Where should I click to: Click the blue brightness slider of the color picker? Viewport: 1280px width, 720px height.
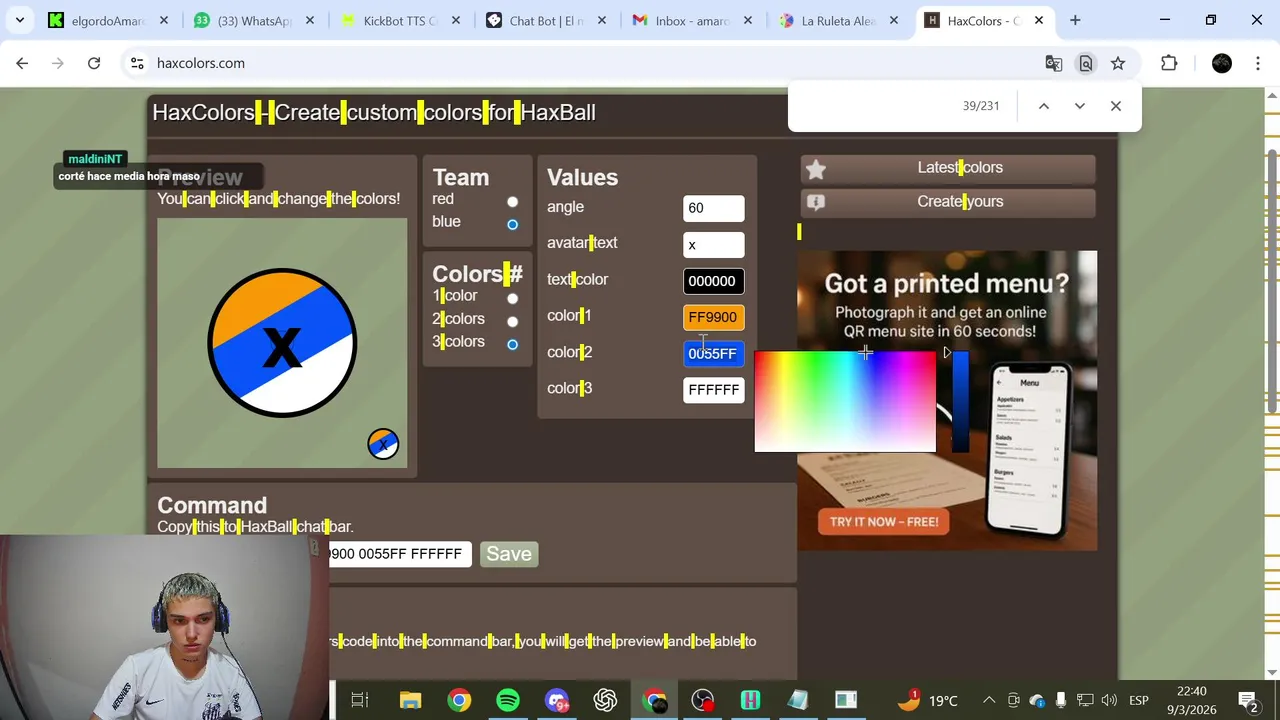tap(960, 401)
